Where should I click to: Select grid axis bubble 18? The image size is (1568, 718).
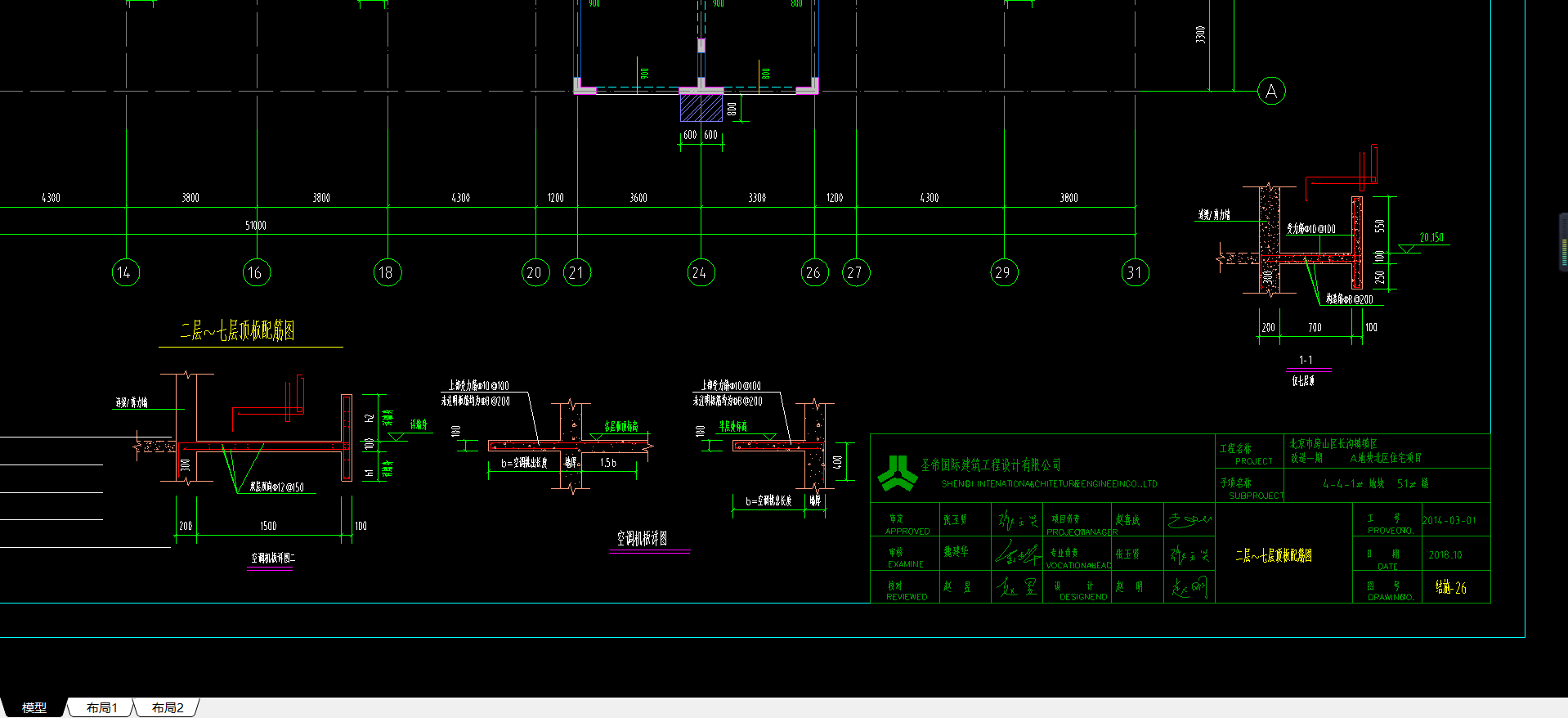click(388, 272)
